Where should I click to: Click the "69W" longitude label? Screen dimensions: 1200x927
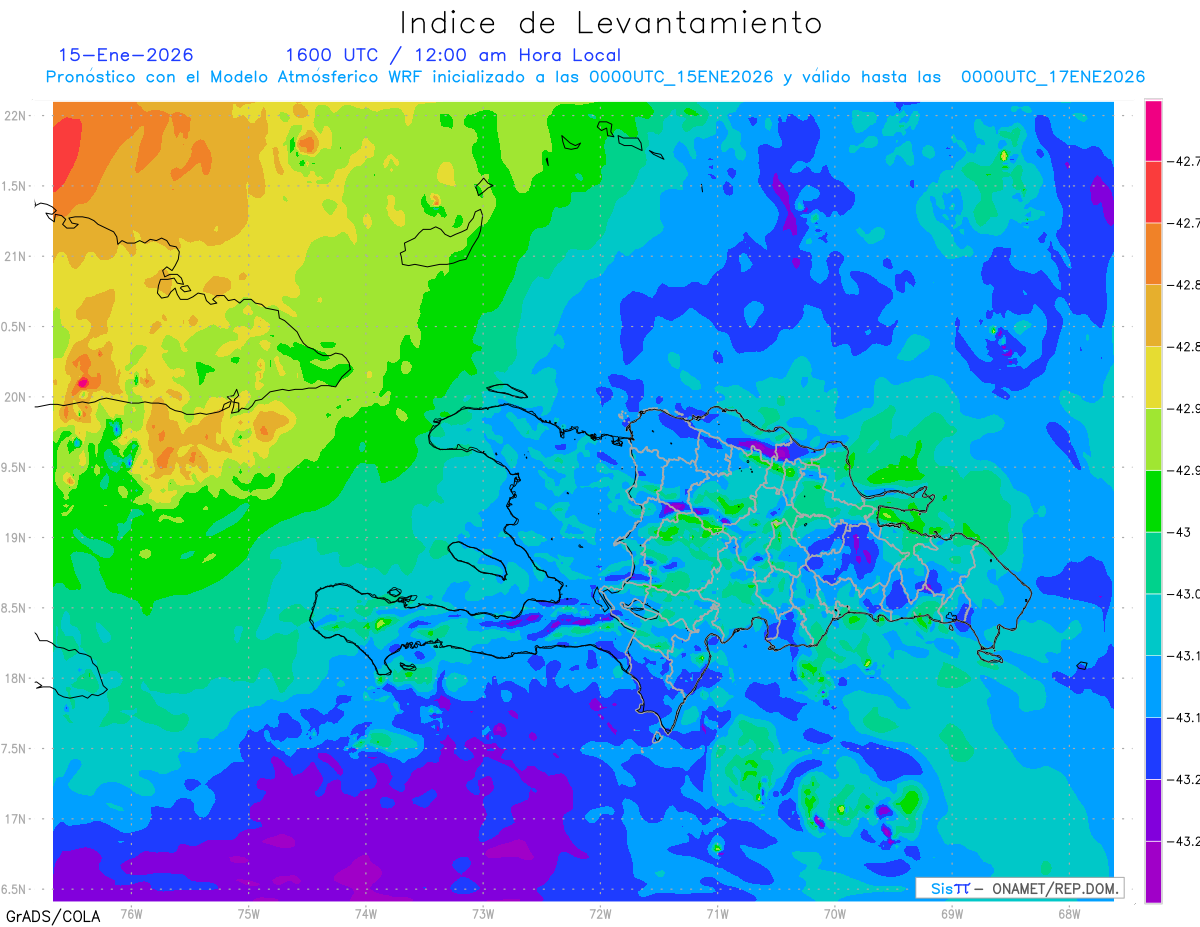click(x=952, y=914)
